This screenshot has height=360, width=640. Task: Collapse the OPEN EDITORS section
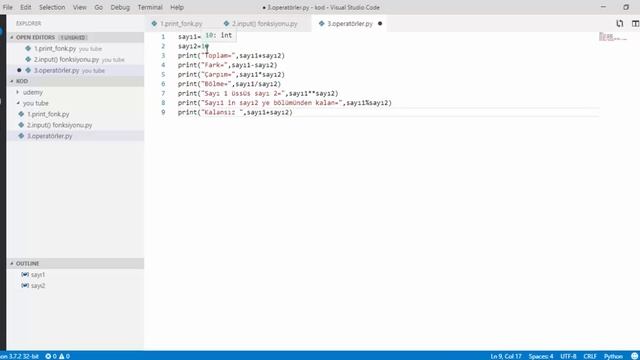click(75, 38)
